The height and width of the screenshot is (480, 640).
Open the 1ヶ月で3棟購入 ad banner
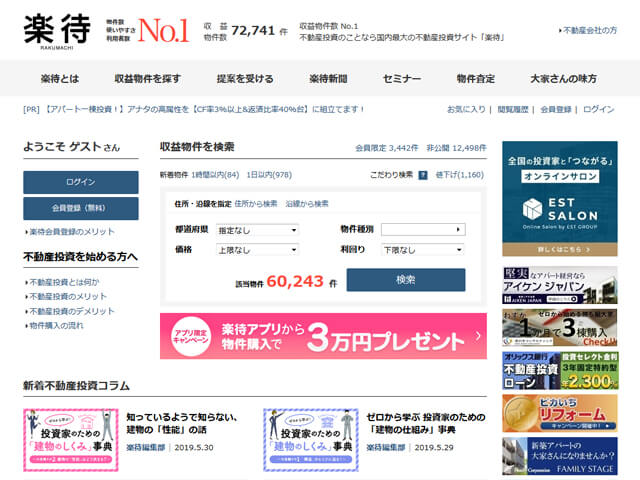(560, 328)
